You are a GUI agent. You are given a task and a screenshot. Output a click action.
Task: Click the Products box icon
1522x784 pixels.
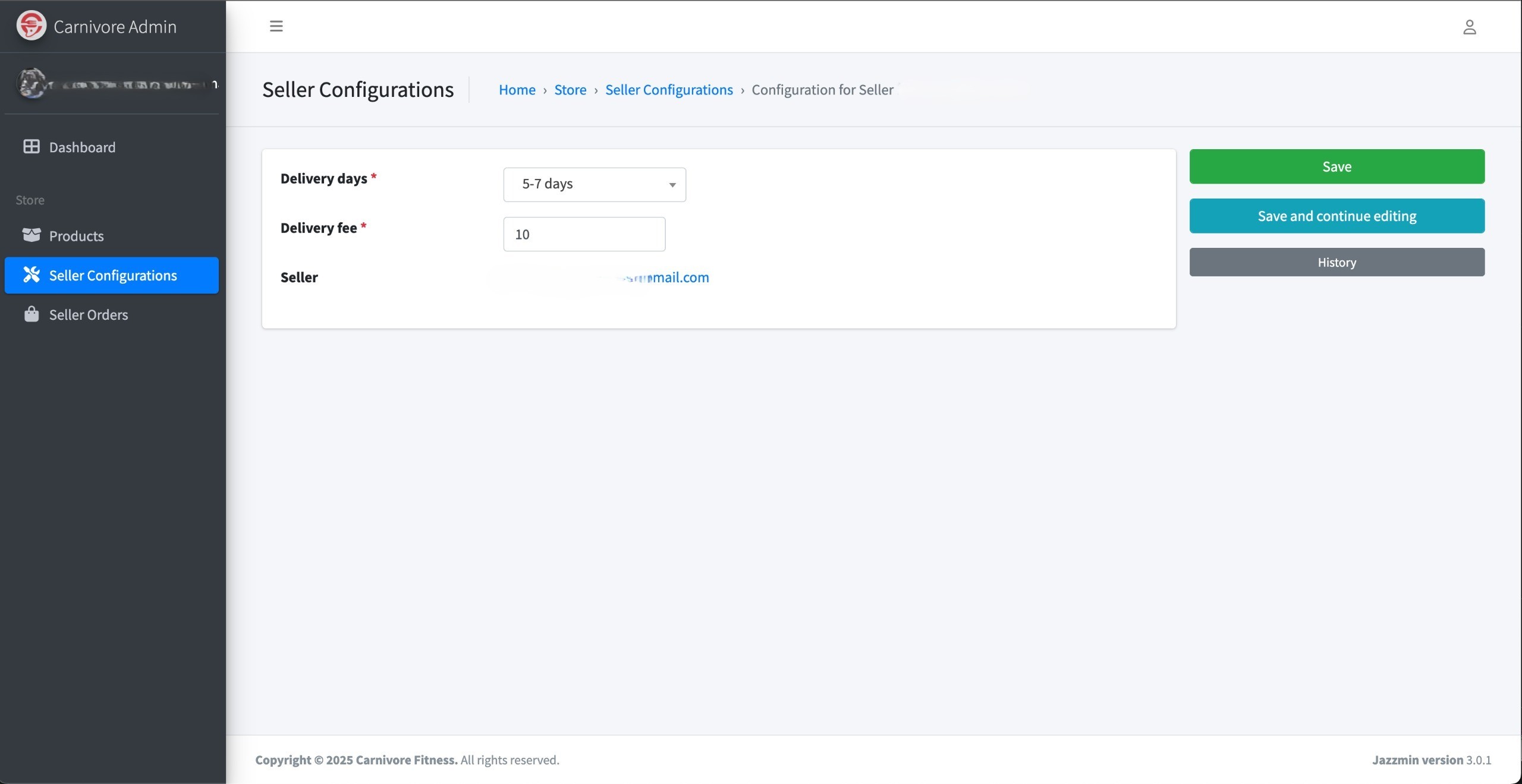pyautogui.click(x=32, y=235)
